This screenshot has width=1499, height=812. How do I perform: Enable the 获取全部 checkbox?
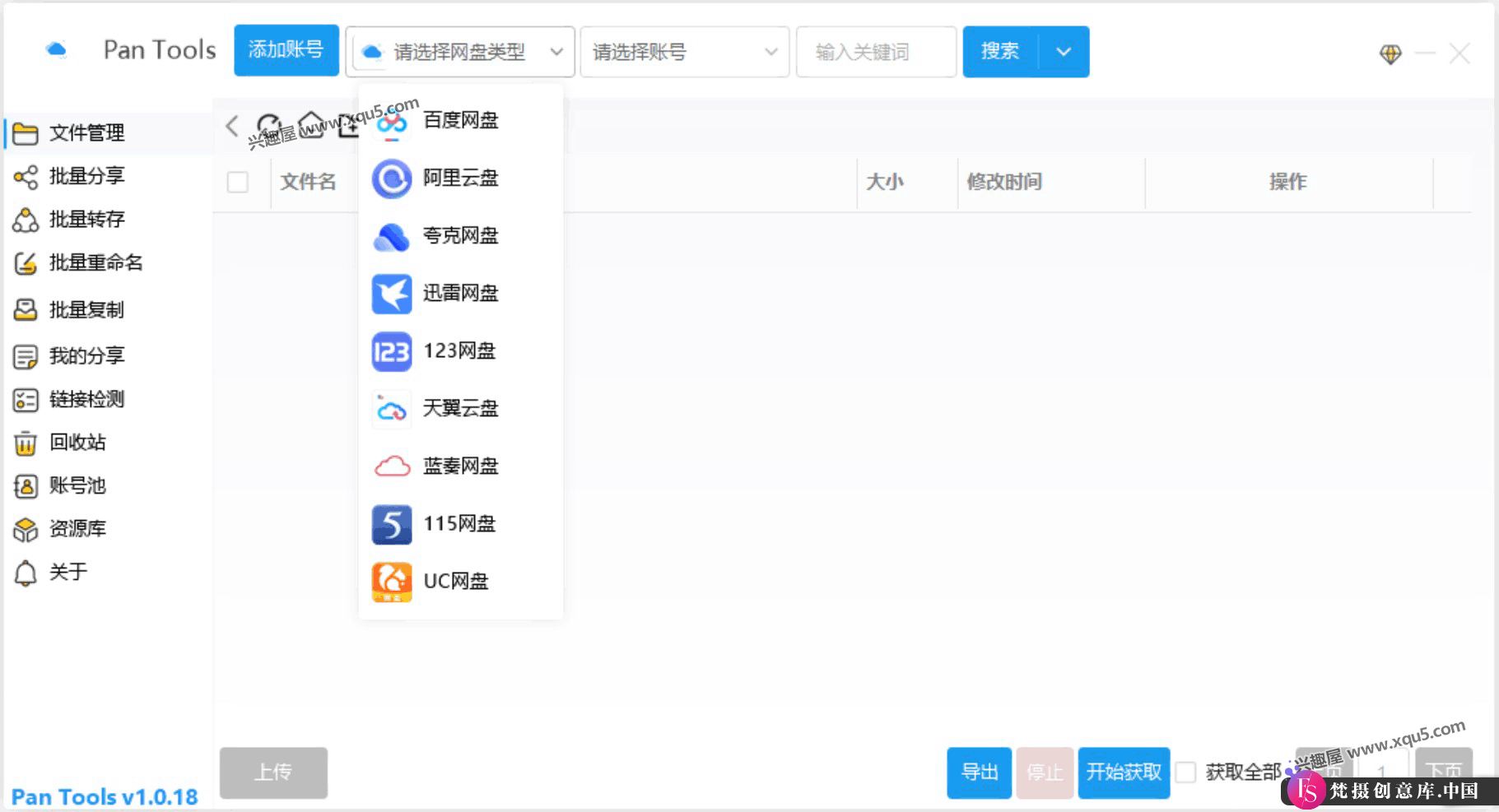click(1186, 773)
